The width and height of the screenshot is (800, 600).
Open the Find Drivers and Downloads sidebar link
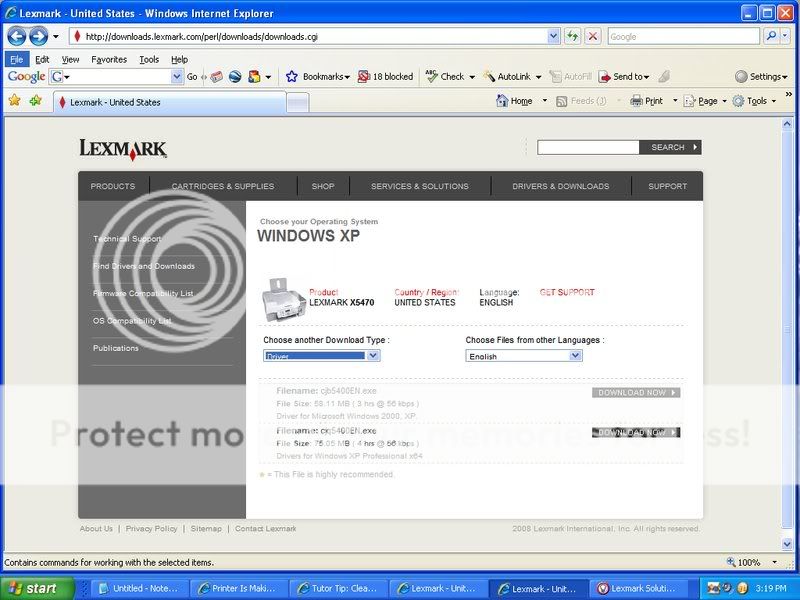(x=144, y=266)
